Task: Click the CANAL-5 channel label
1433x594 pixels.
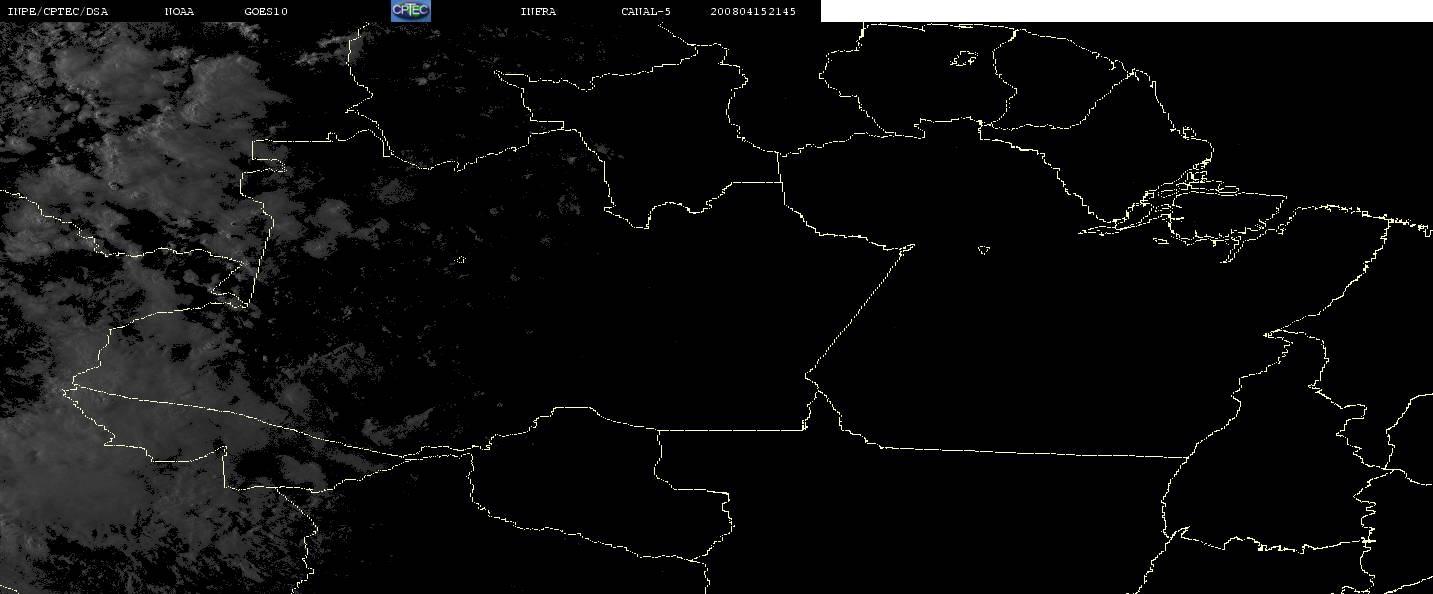Action: click(646, 11)
